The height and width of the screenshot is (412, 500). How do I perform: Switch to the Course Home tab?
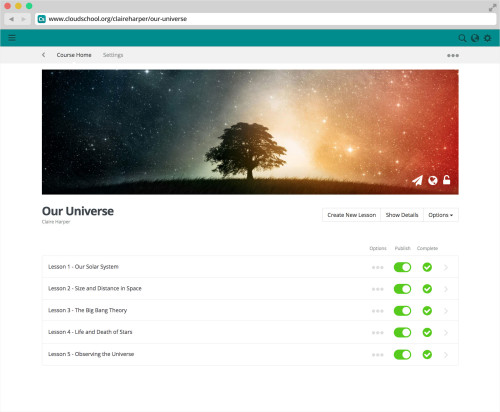[x=74, y=55]
